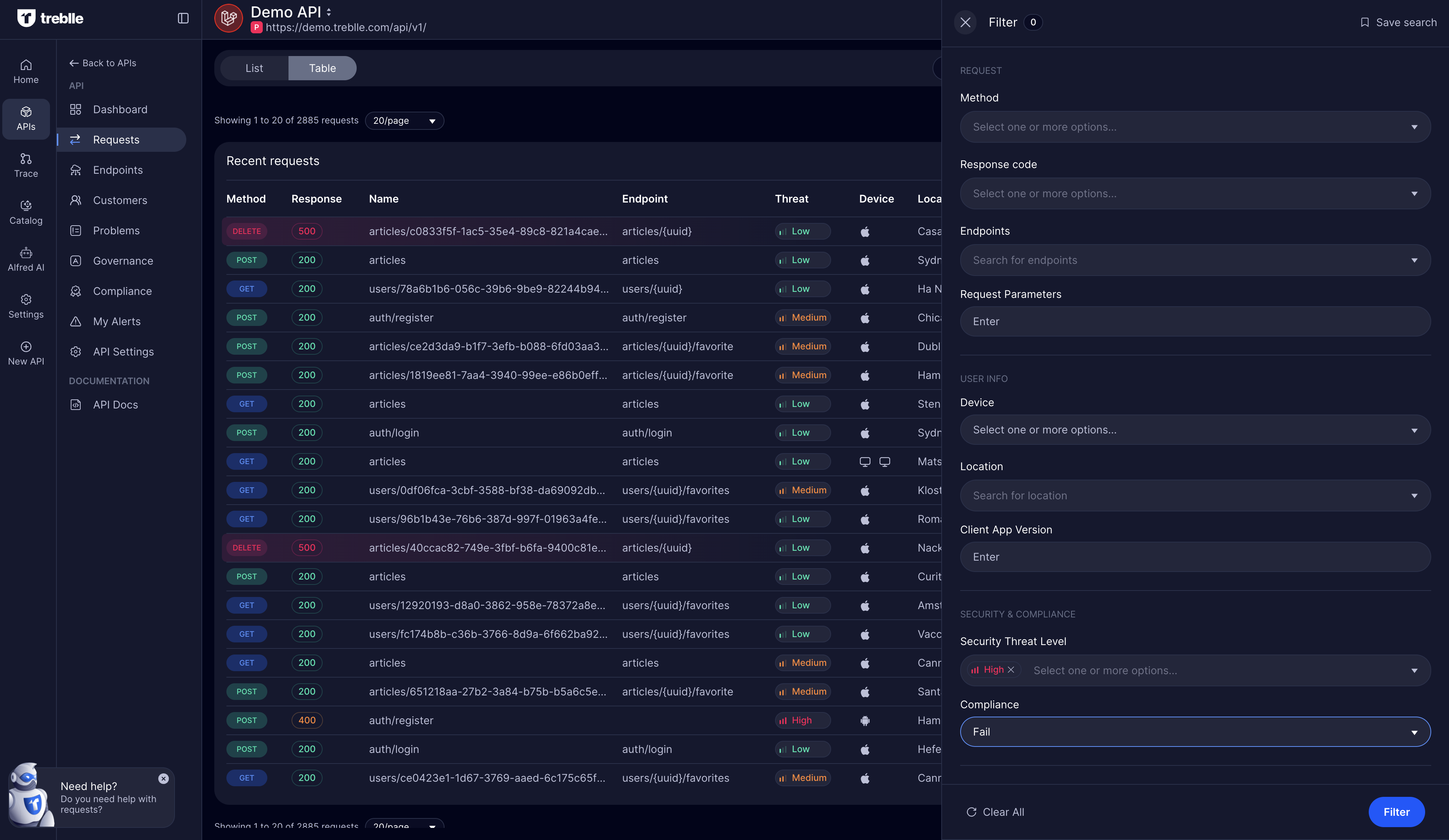The height and width of the screenshot is (840, 1449).
Task: Open the APIs section in the sidebar
Action: [x=26, y=119]
